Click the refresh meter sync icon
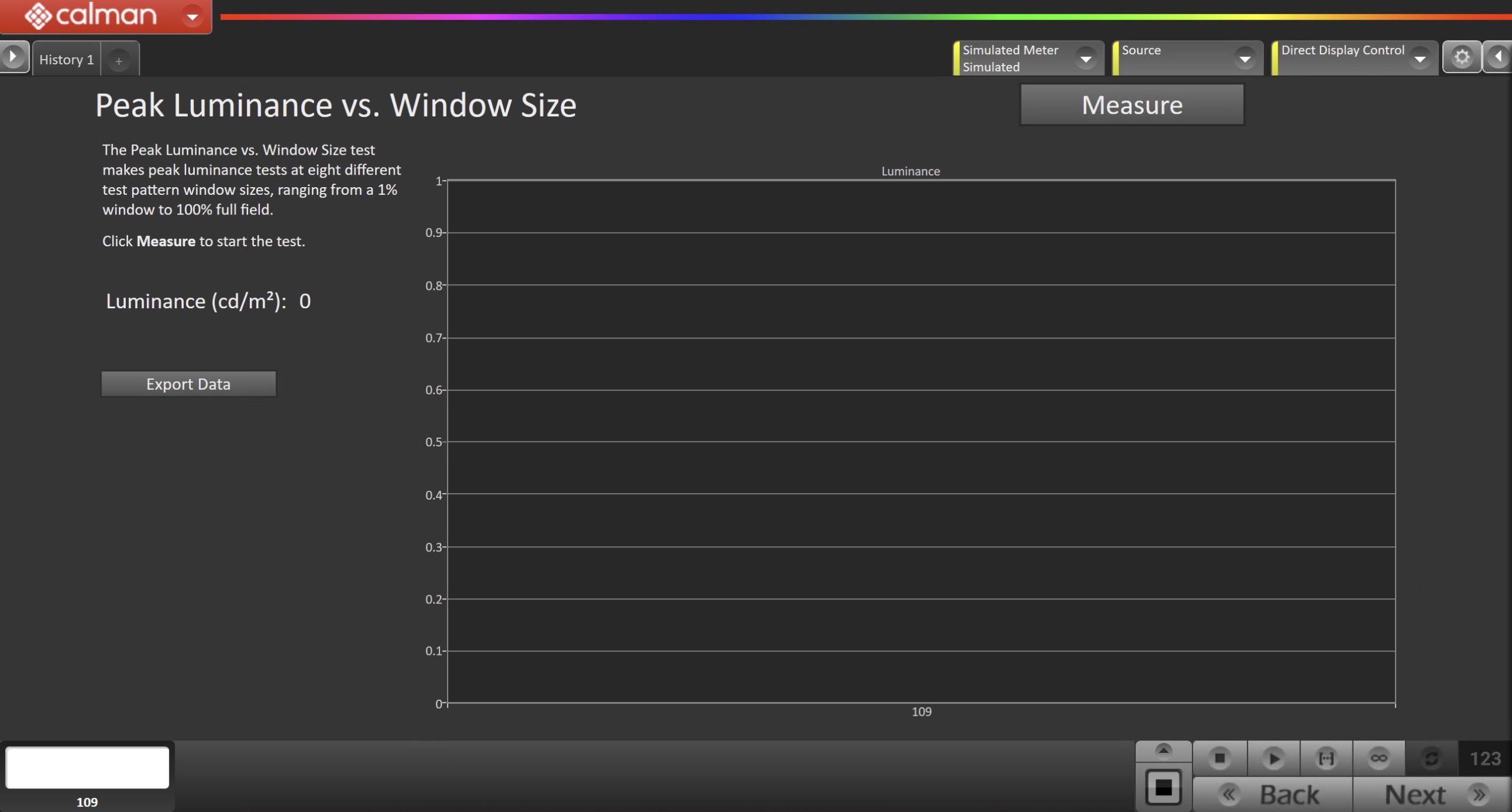The image size is (1512, 812). pos(1431,758)
